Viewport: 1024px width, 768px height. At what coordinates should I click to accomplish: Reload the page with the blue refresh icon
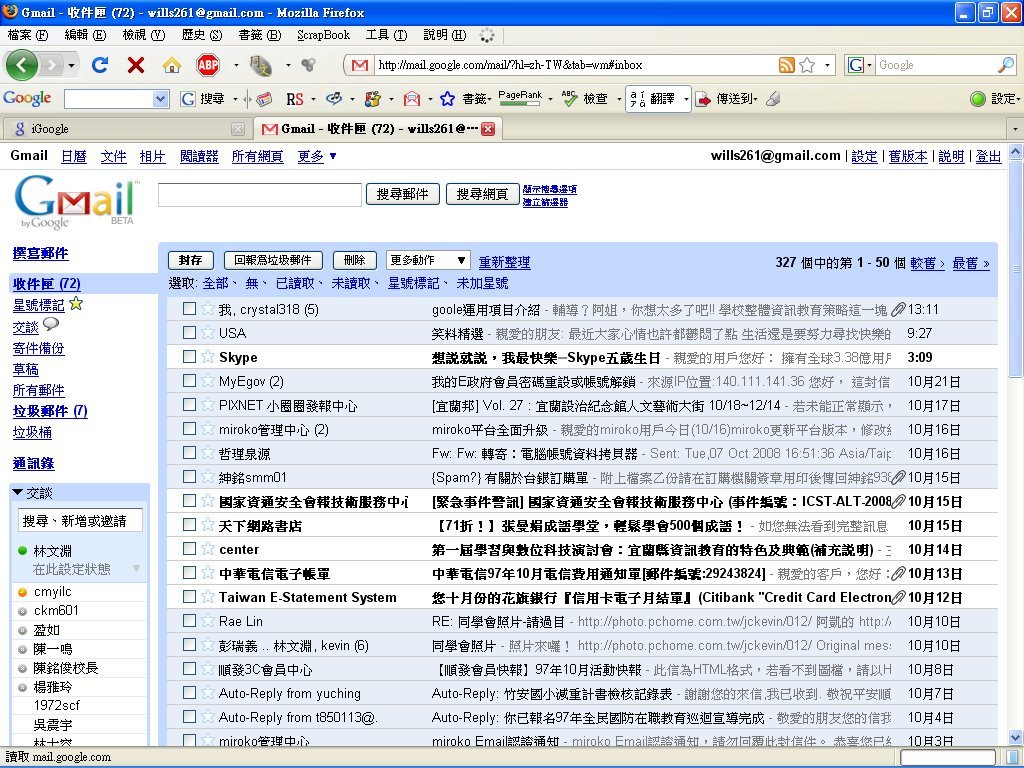pos(99,65)
